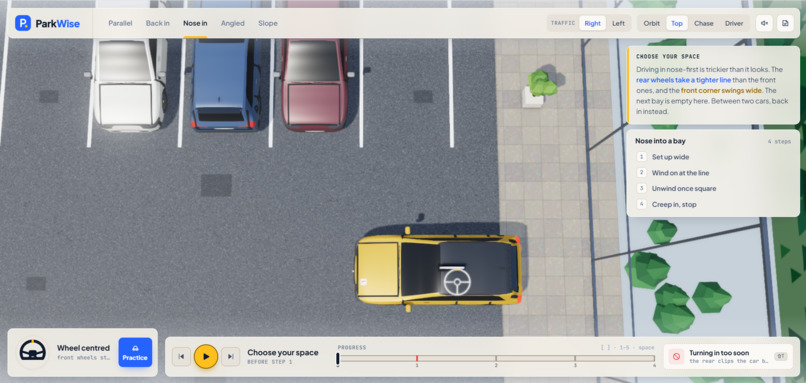Click the blue parked car
This screenshot has width=806, height=383.
225,85
